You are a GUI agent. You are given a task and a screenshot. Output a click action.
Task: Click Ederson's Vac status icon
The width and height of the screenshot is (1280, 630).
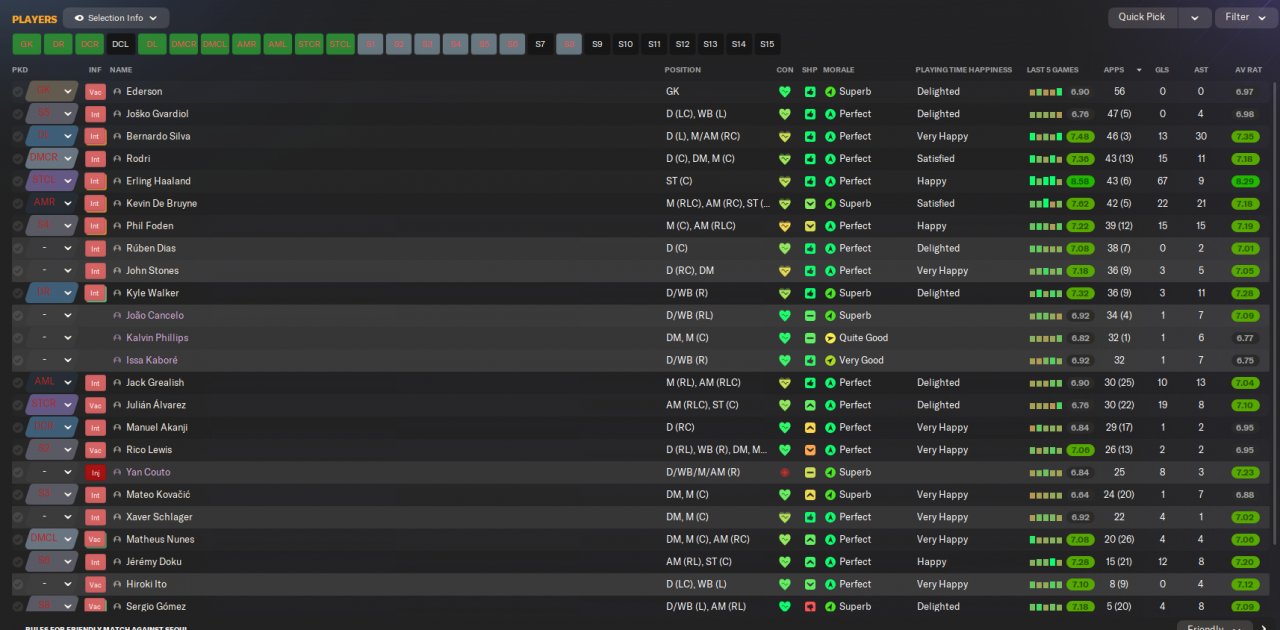tap(95, 91)
